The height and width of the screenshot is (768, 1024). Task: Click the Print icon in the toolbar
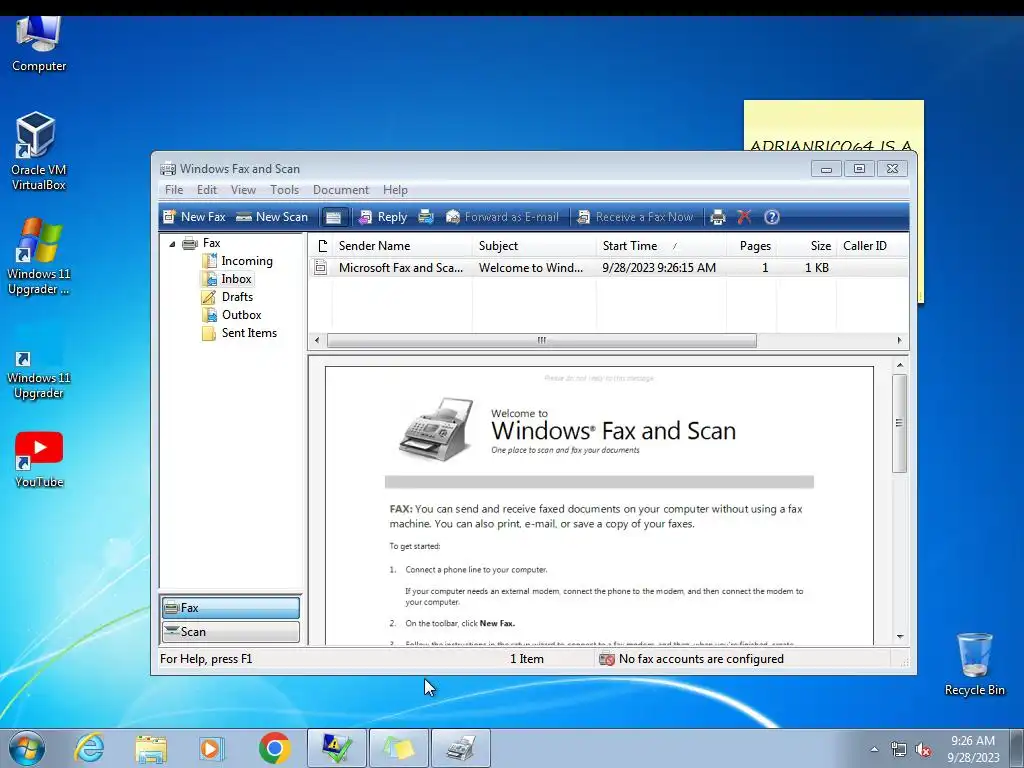pyautogui.click(x=718, y=217)
